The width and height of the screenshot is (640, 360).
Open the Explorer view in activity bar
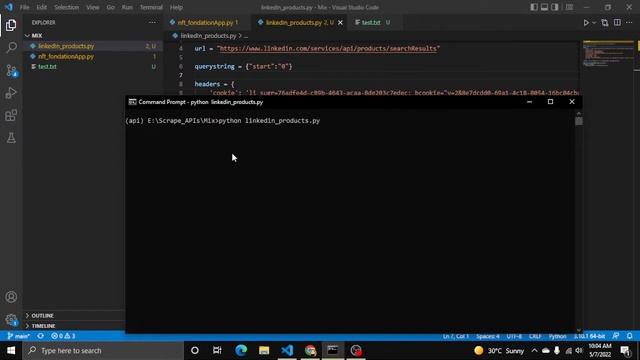point(11,25)
